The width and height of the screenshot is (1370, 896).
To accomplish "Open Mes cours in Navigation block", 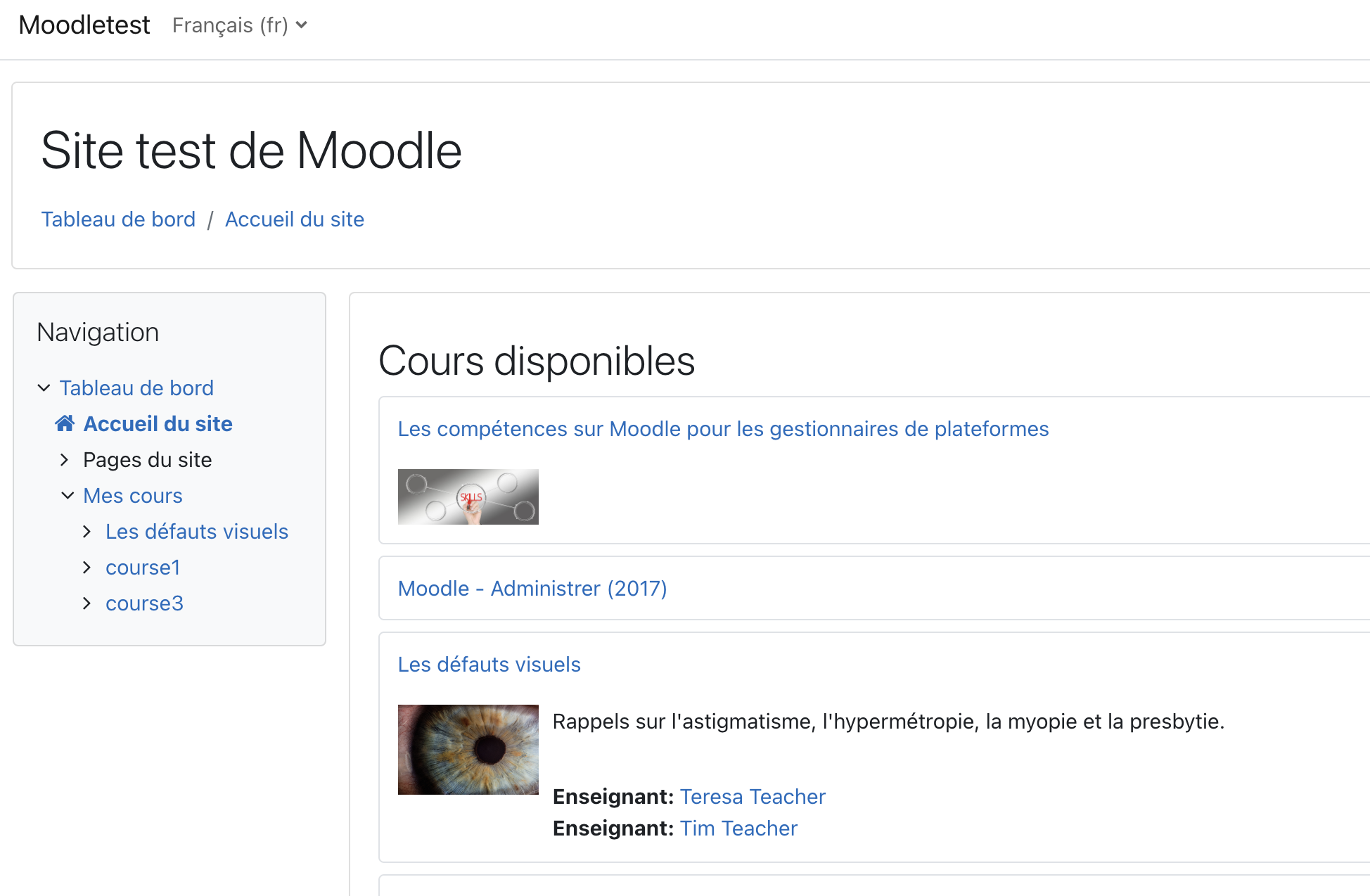I will pos(133,495).
